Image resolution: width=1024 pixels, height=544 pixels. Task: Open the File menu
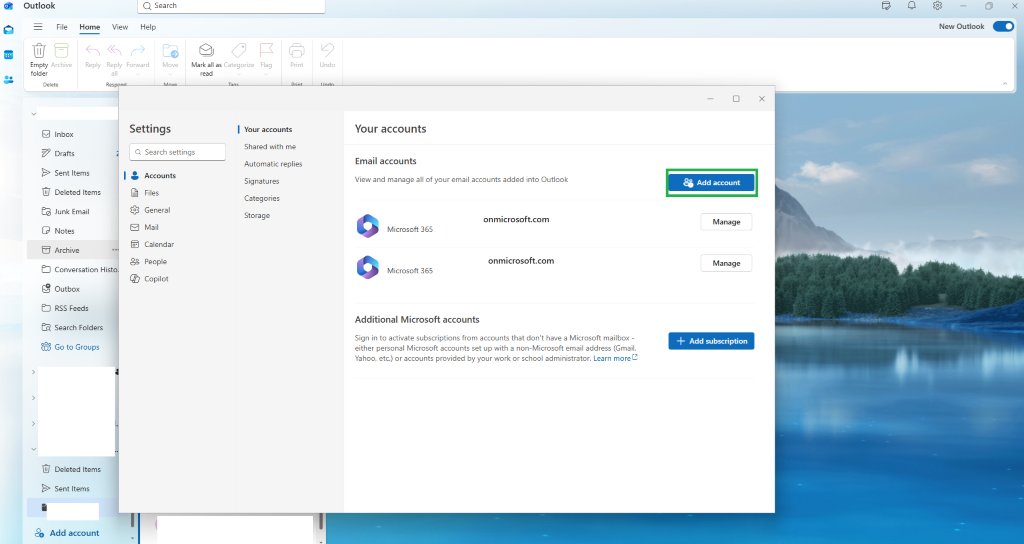[x=62, y=27]
